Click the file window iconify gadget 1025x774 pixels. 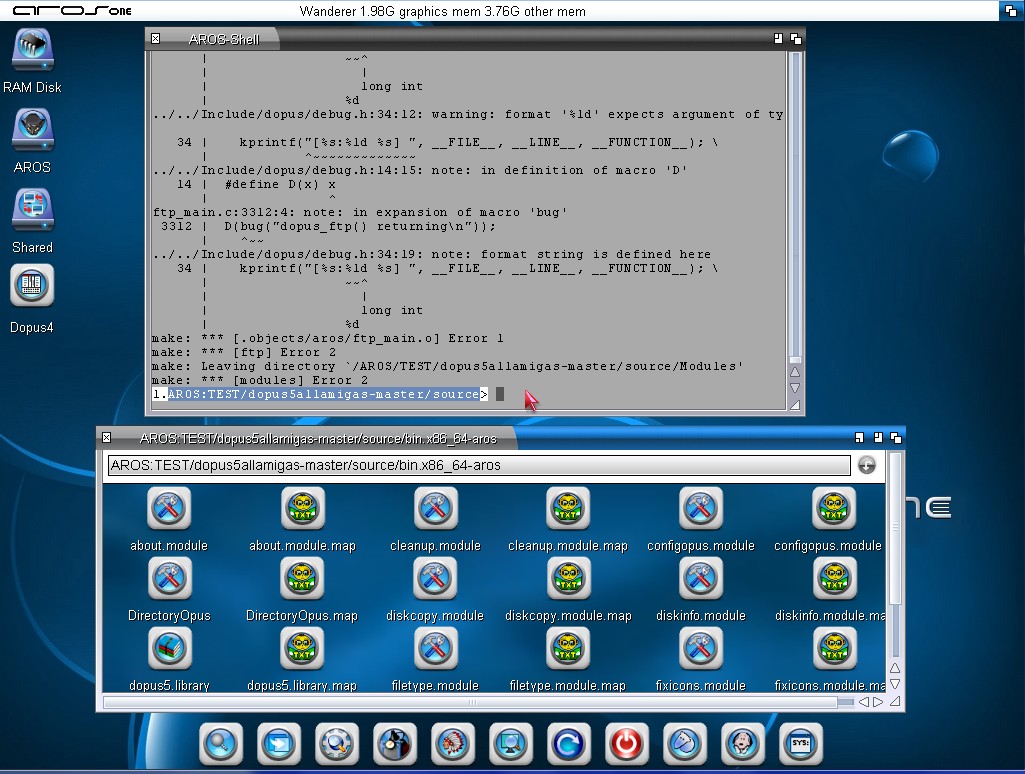pyautogui.click(x=860, y=437)
